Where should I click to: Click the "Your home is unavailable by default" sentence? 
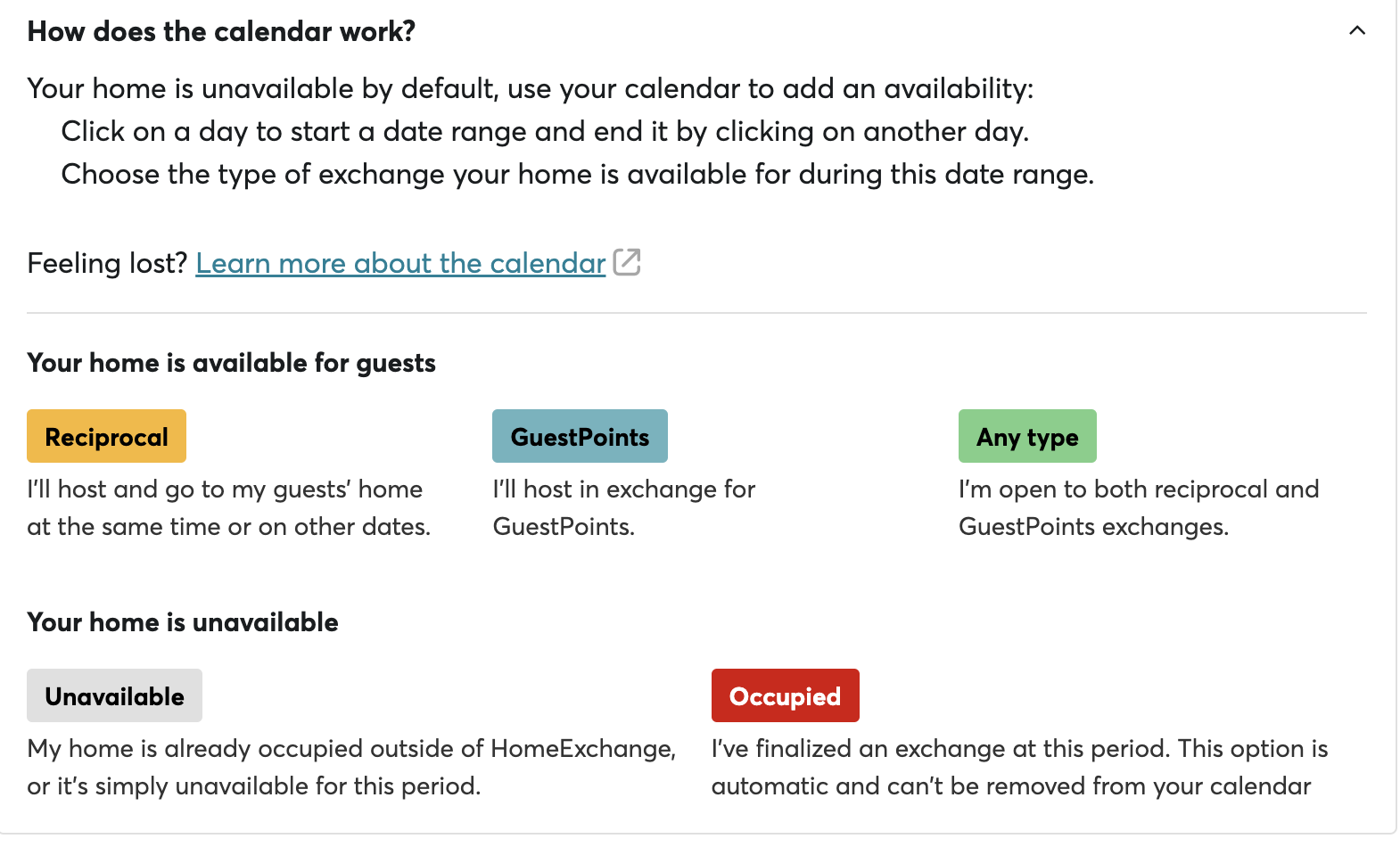(530, 89)
